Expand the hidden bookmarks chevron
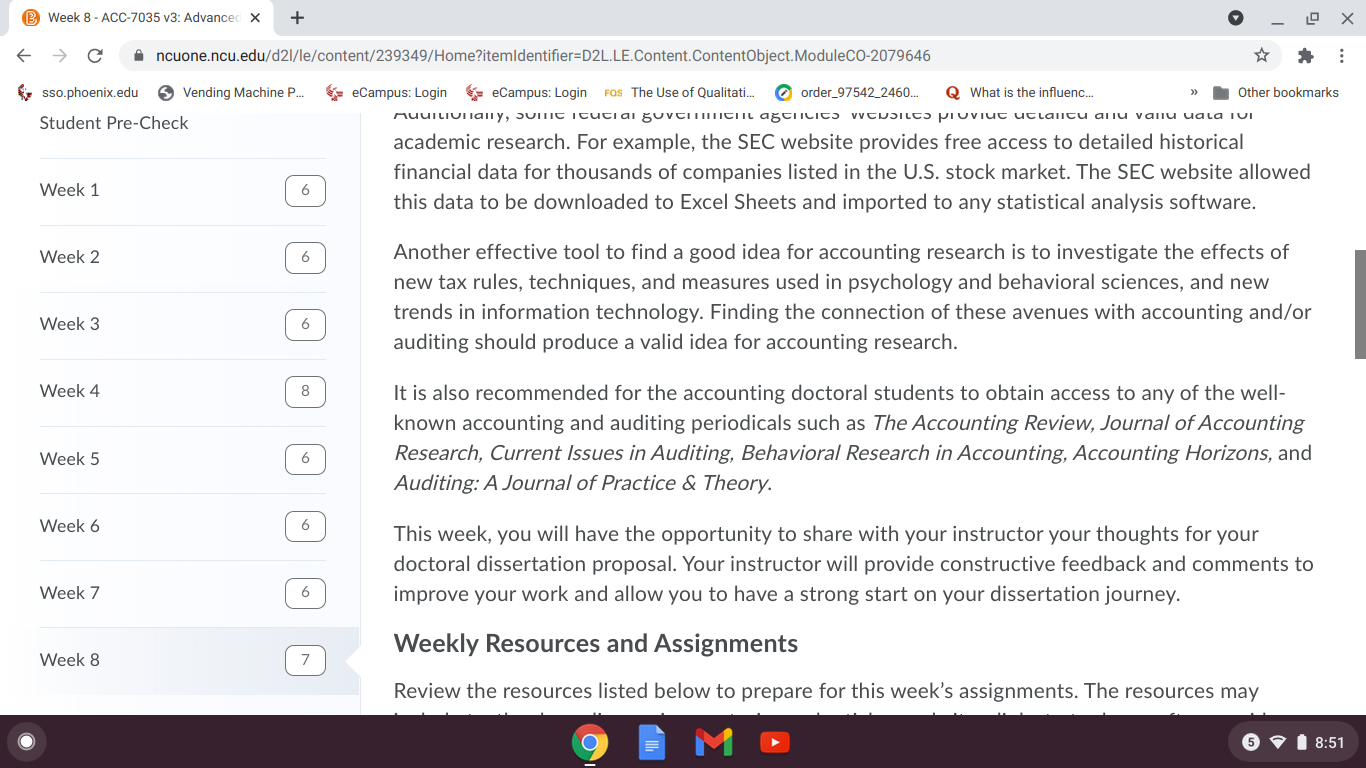This screenshot has width=1366, height=768. (1193, 92)
